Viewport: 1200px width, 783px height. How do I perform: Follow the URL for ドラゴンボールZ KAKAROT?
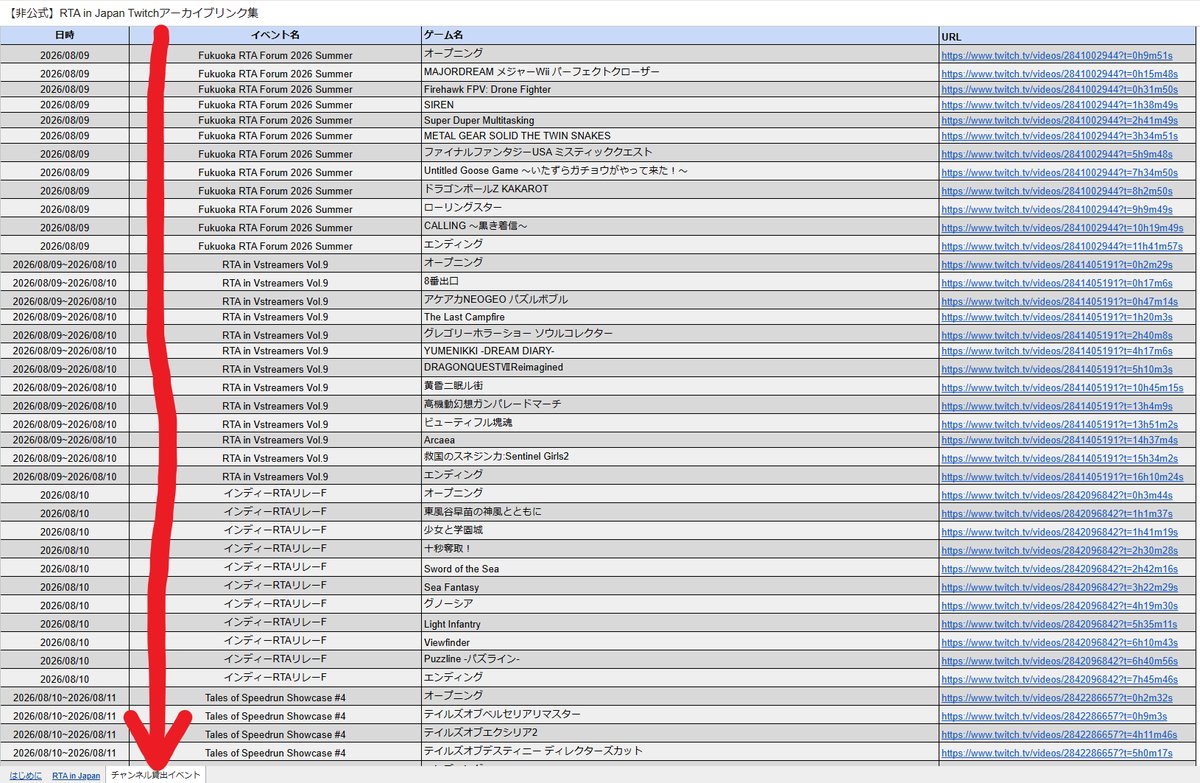[1057, 191]
